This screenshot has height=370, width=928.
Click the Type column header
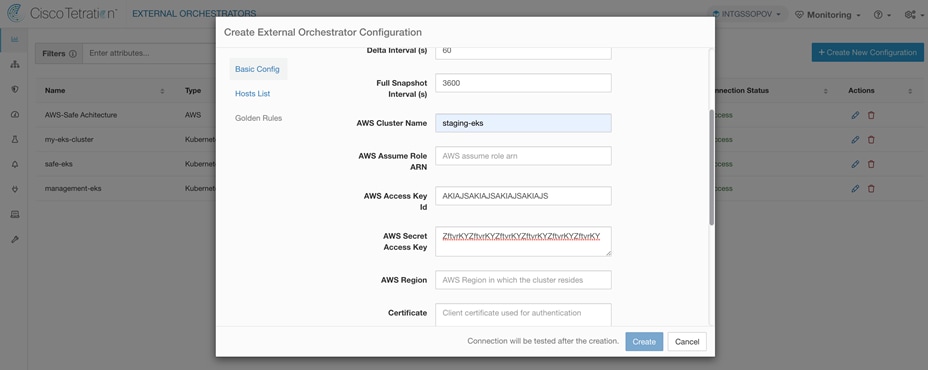[193, 91]
